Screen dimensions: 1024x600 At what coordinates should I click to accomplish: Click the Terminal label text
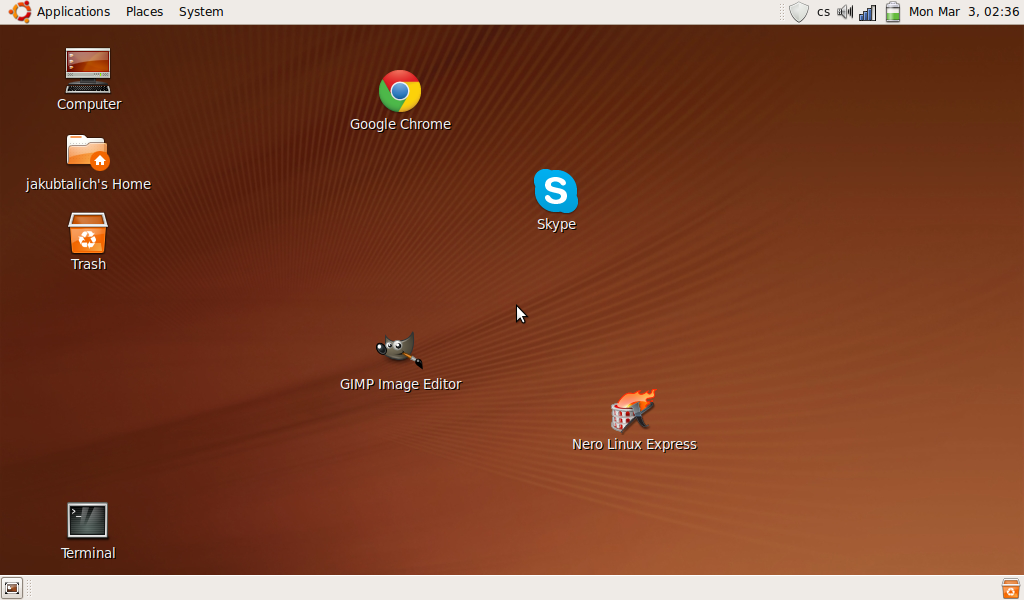[x=88, y=553]
